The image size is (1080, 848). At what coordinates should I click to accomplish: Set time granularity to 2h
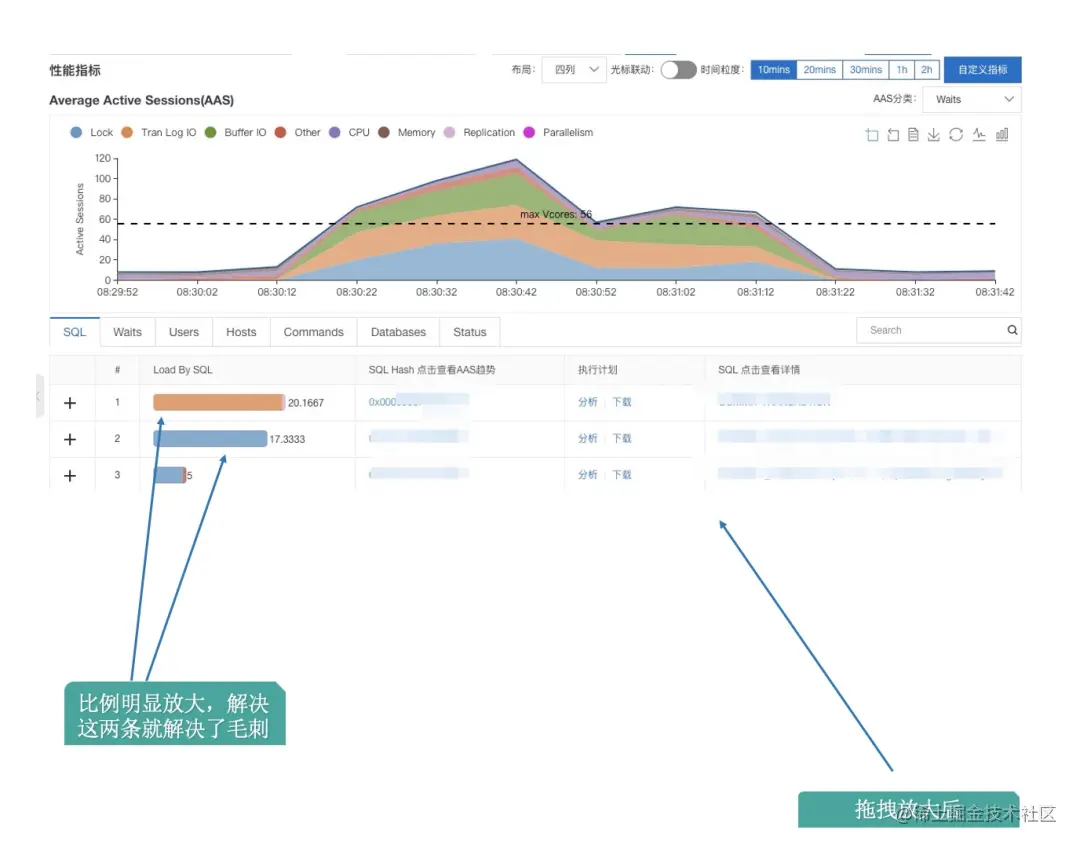coord(926,70)
